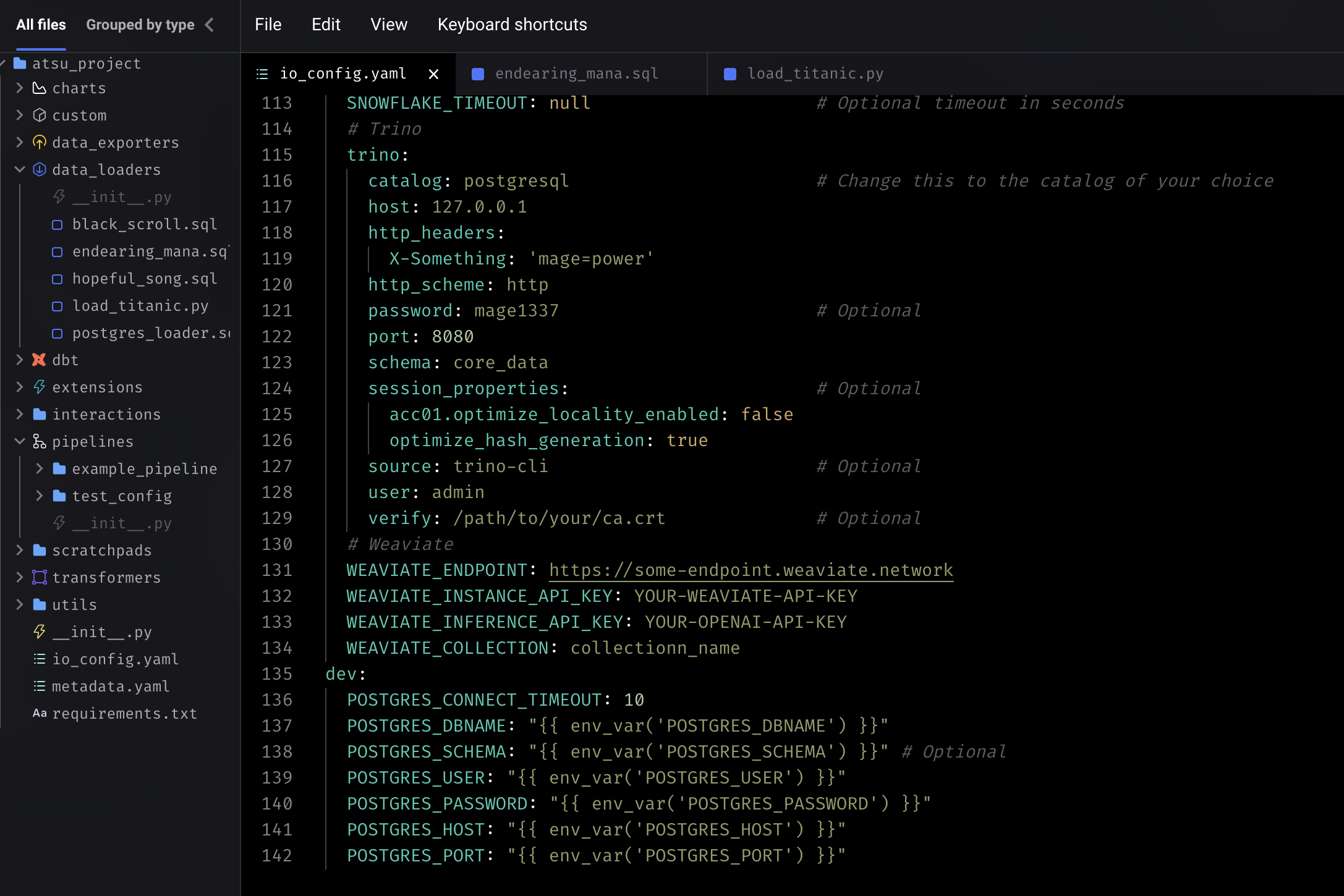The height and width of the screenshot is (896, 1344).
Task: Click the dbt logo icon
Action: (x=40, y=360)
